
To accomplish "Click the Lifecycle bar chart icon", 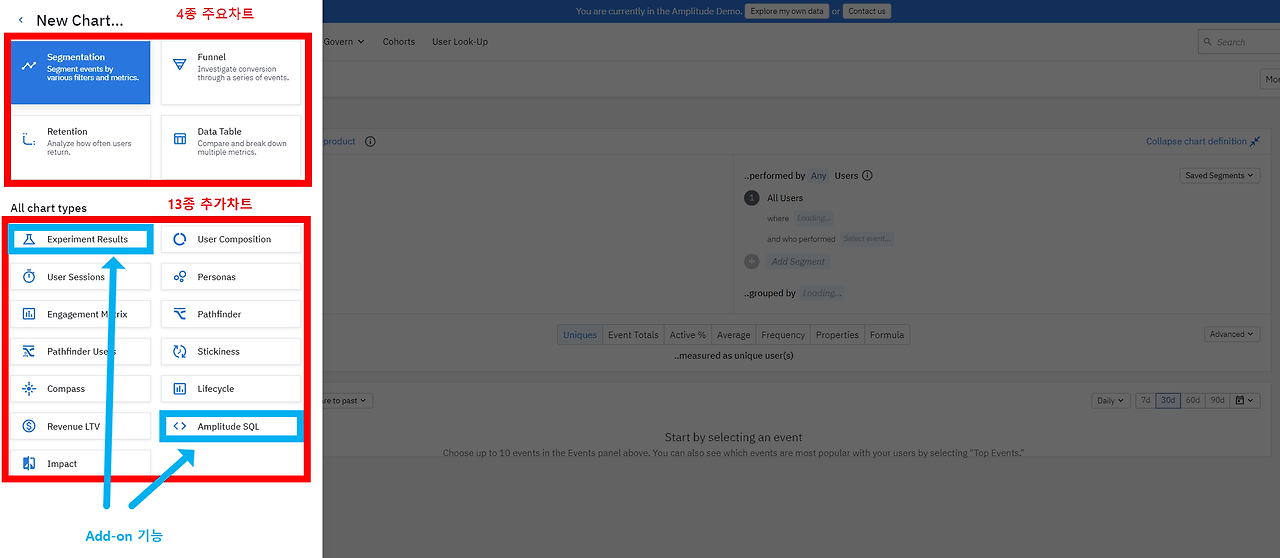I will coord(180,389).
